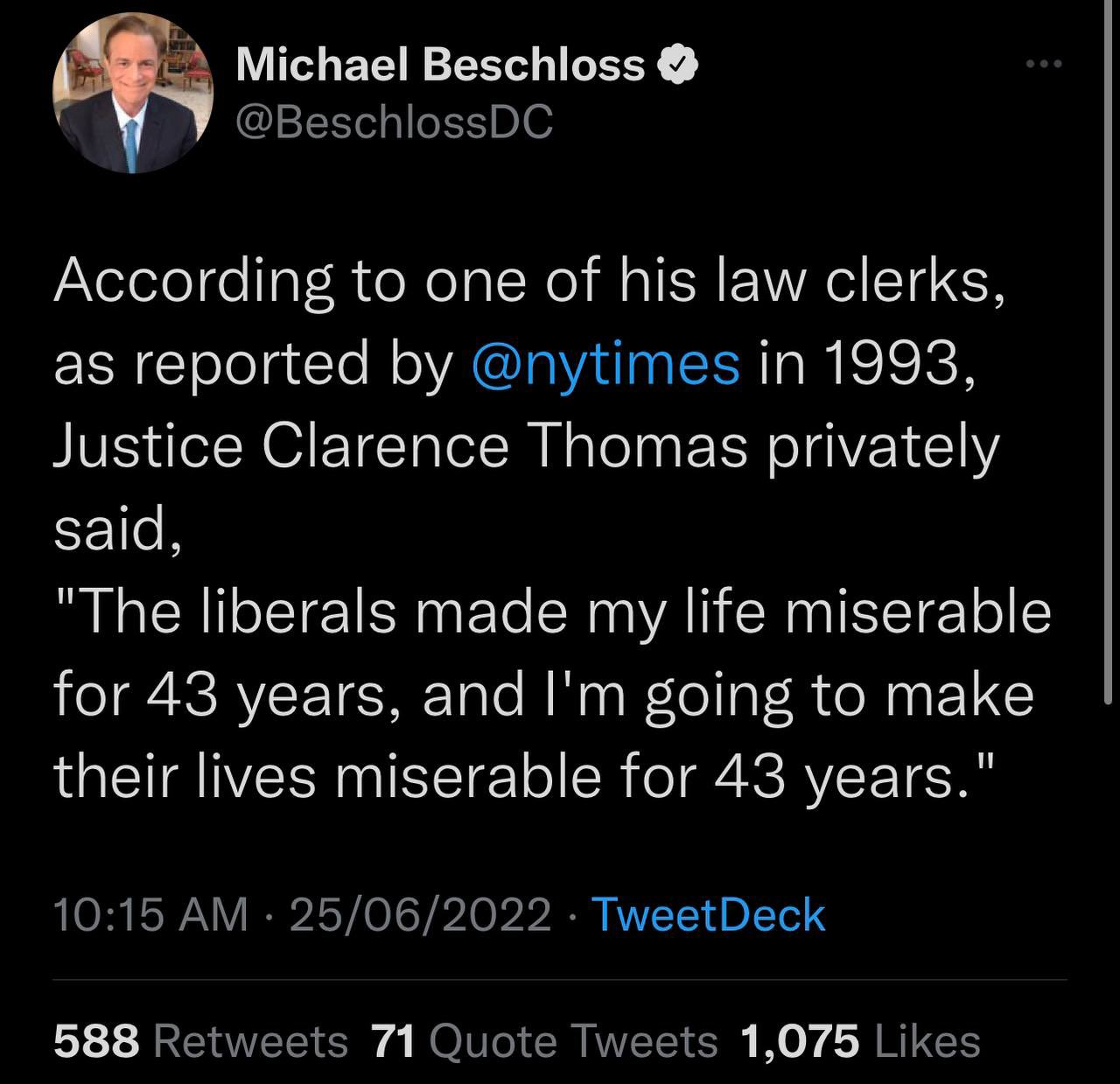1120x1084 pixels.
Task: Click the @BeschlossDC handle
Action: [394, 122]
